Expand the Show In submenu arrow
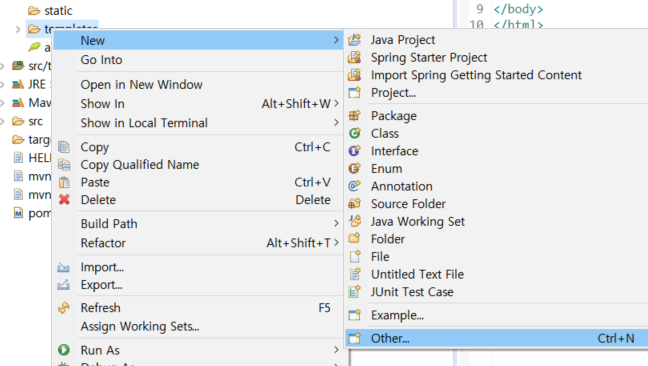 pyautogui.click(x=336, y=103)
